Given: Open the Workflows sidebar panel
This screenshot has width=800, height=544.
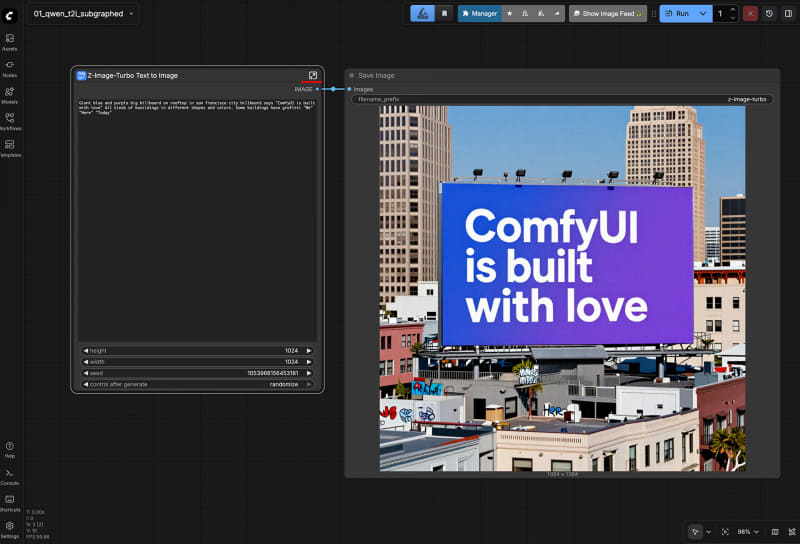Looking at the screenshot, I should click(x=10, y=122).
